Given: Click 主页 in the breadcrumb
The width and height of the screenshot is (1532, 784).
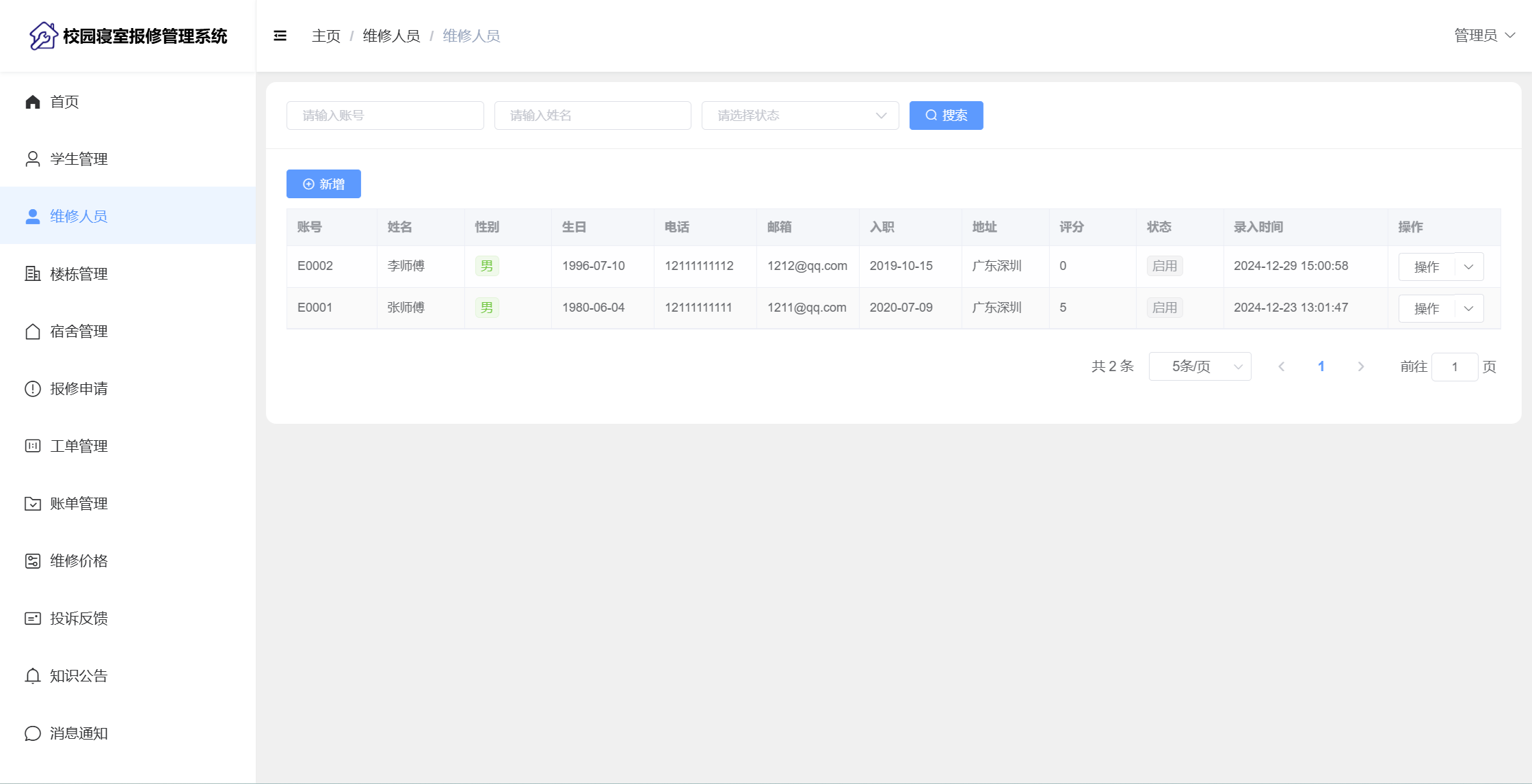Looking at the screenshot, I should 326,36.
